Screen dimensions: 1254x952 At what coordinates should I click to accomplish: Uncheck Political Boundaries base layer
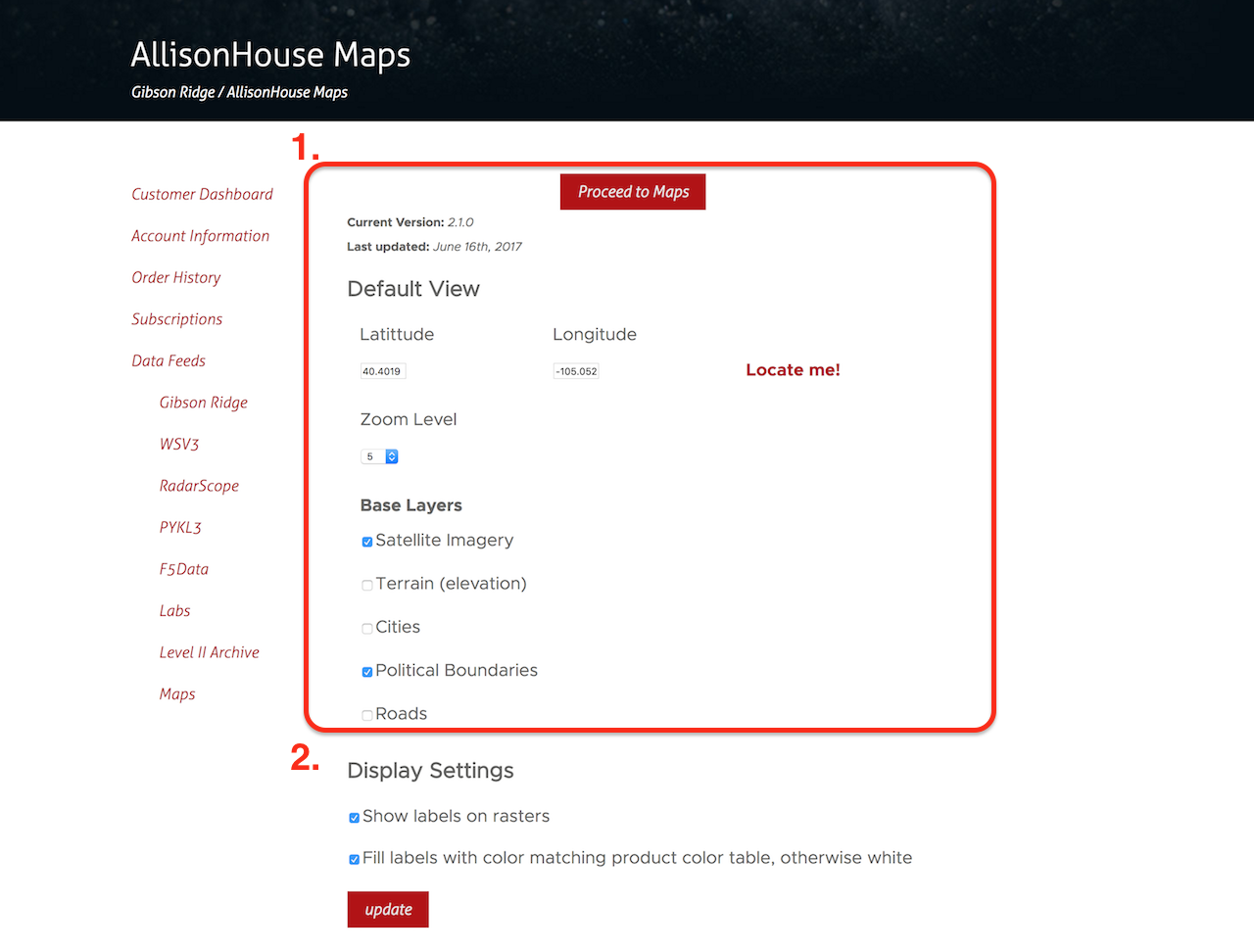(367, 672)
